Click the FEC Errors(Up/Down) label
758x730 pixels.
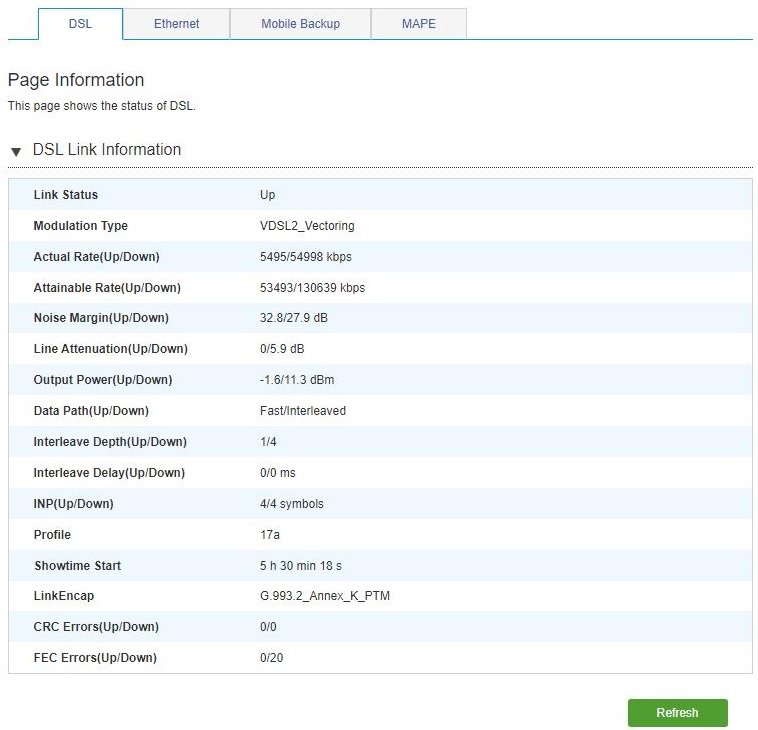[95, 657]
